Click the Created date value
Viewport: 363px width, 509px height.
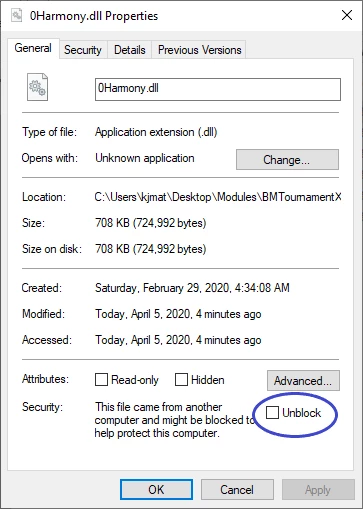(x=192, y=288)
